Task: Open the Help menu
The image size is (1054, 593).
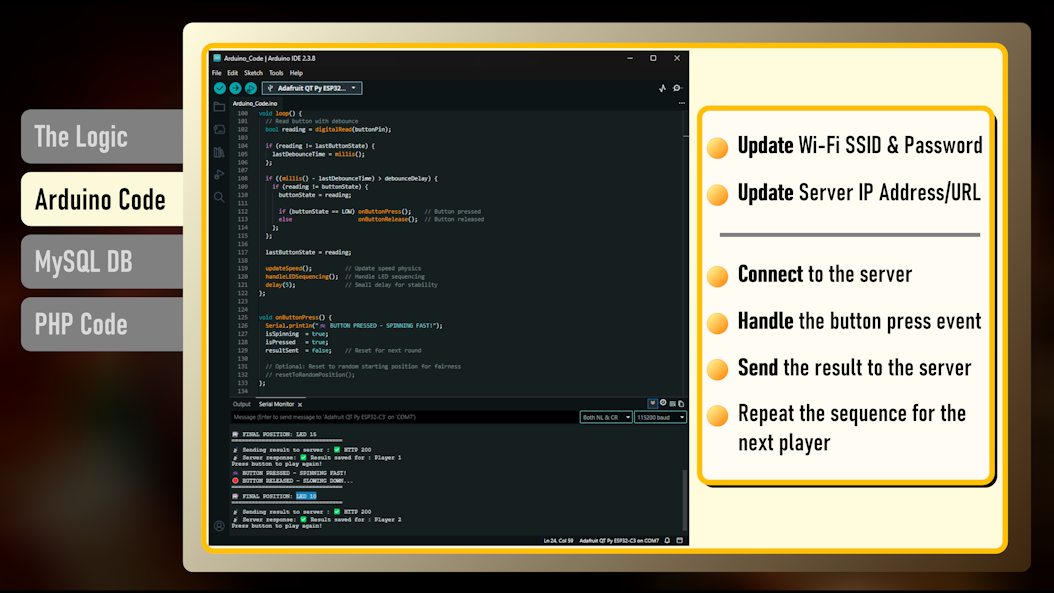Action: 296,73
